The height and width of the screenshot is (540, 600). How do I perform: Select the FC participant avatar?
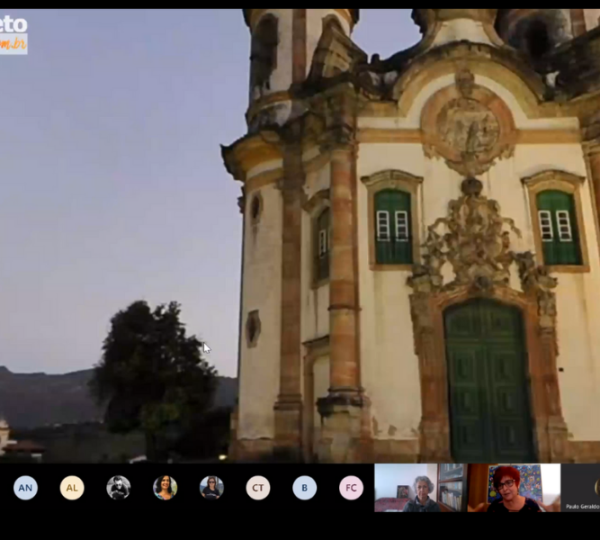pyautogui.click(x=351, y=488)
